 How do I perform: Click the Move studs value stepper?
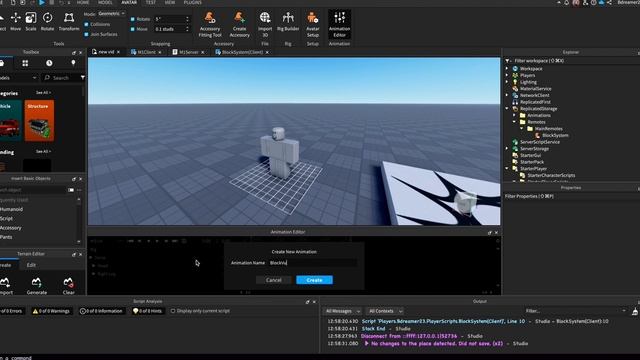click(x=187, y=29)
